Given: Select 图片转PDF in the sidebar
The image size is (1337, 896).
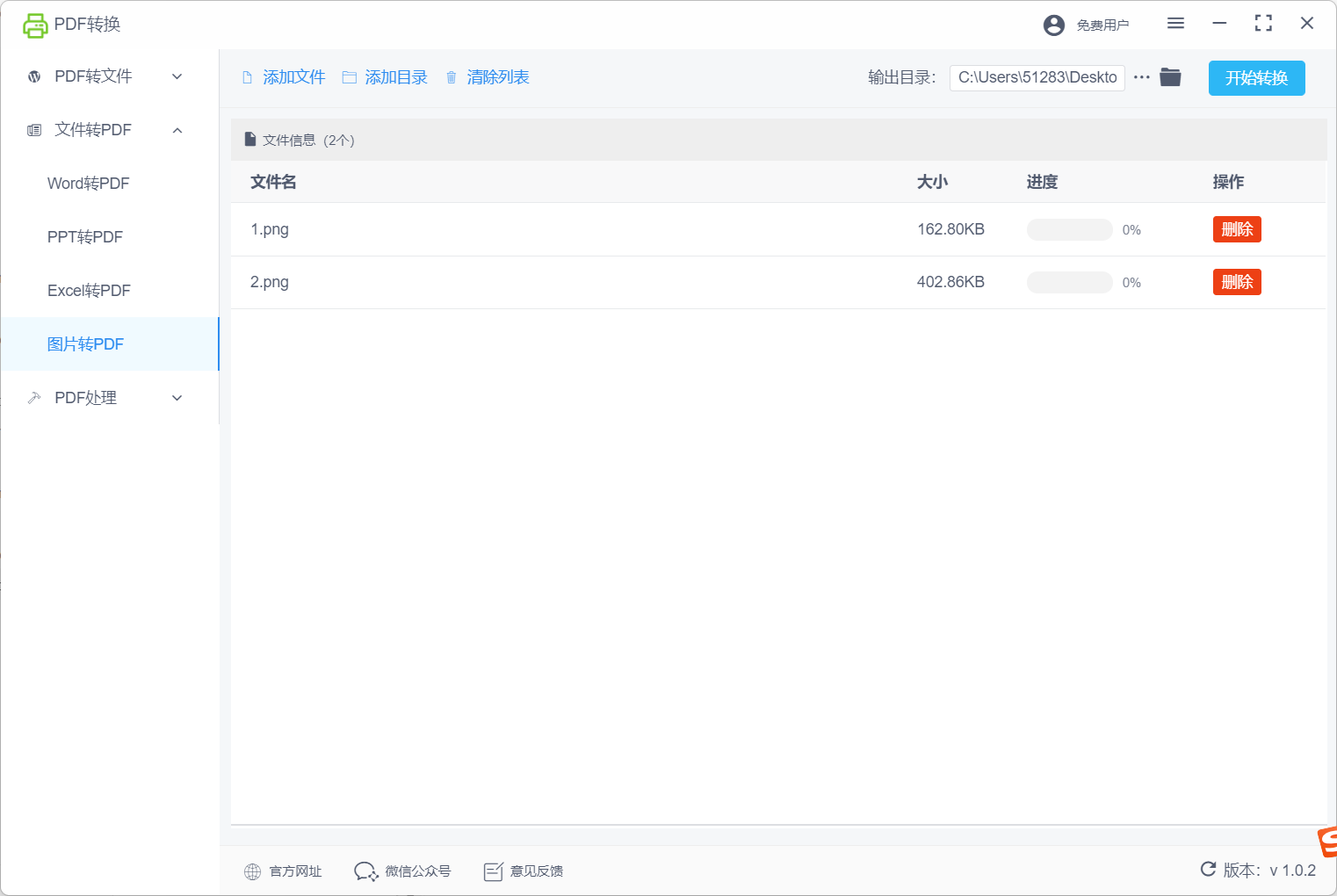Looking at the screenshot, I should coord(110,344).
